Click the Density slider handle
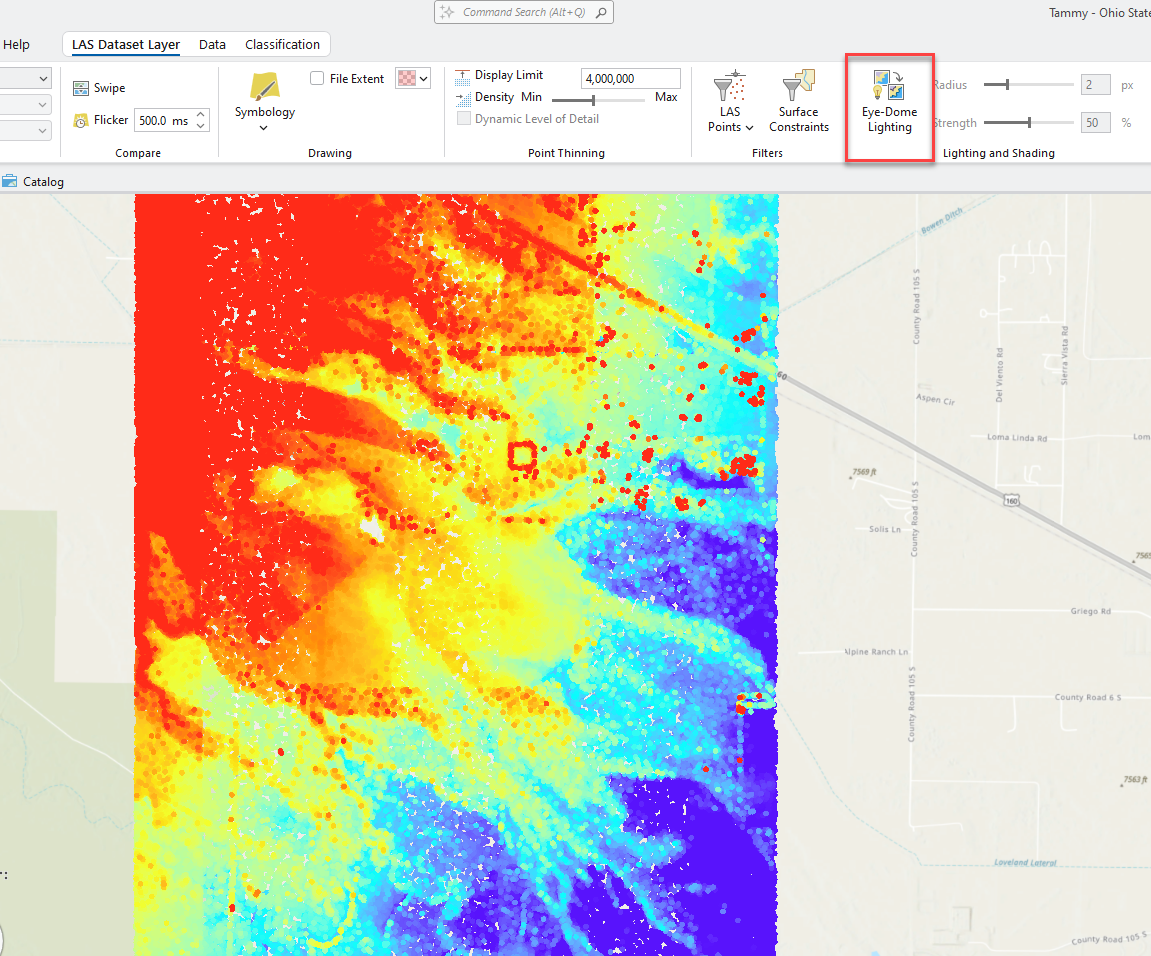This screenshot has width=1151, height=956. pos(594,99)
